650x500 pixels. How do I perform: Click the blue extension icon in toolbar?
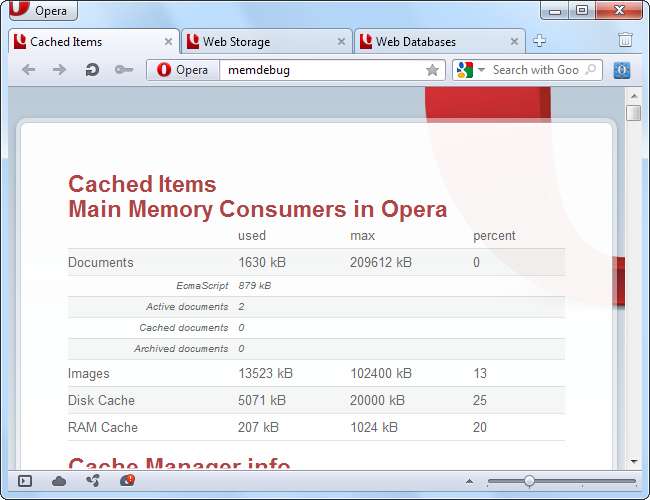point(622,70)
